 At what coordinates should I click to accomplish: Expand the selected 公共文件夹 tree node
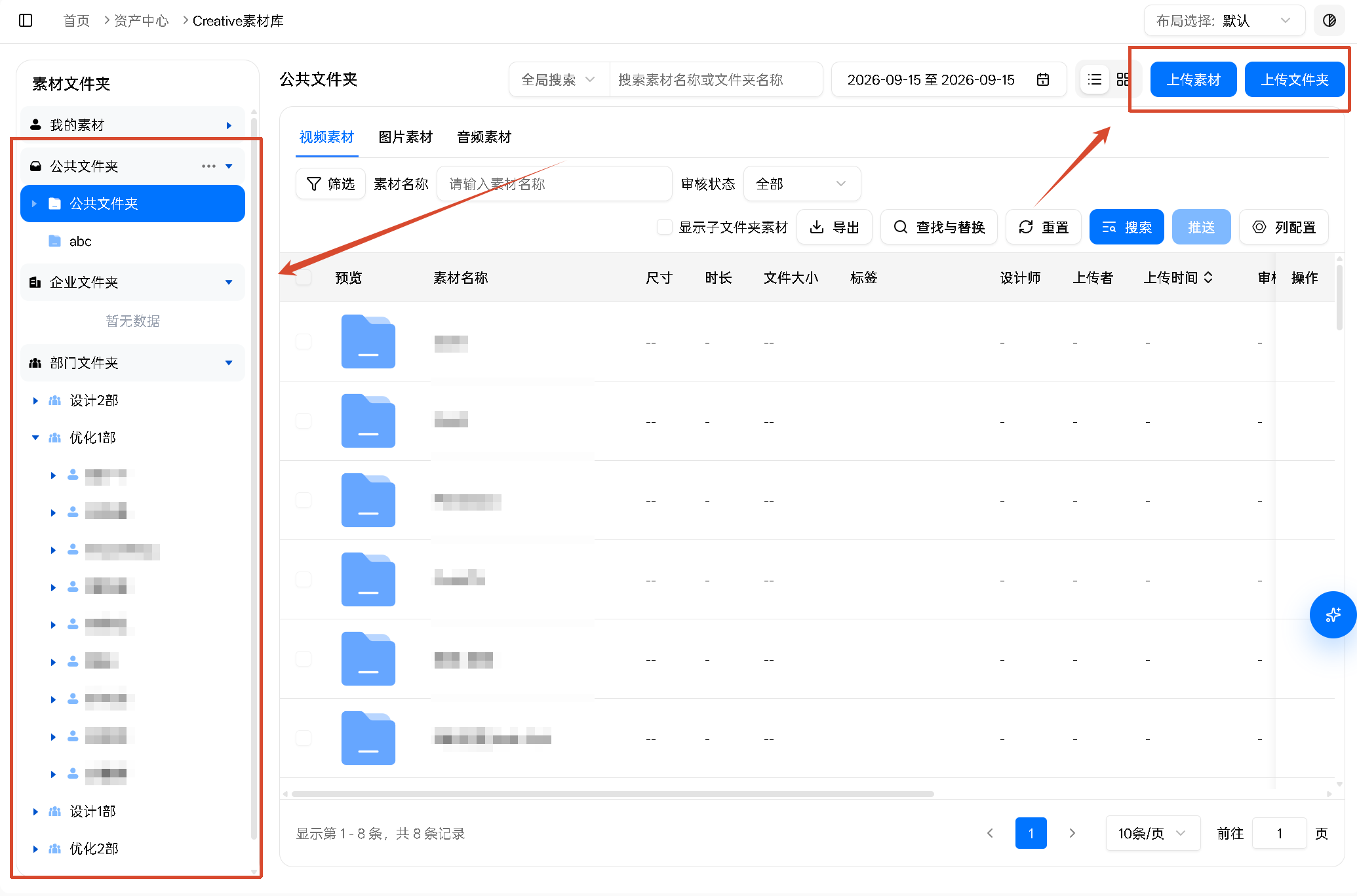click(34, 203)
